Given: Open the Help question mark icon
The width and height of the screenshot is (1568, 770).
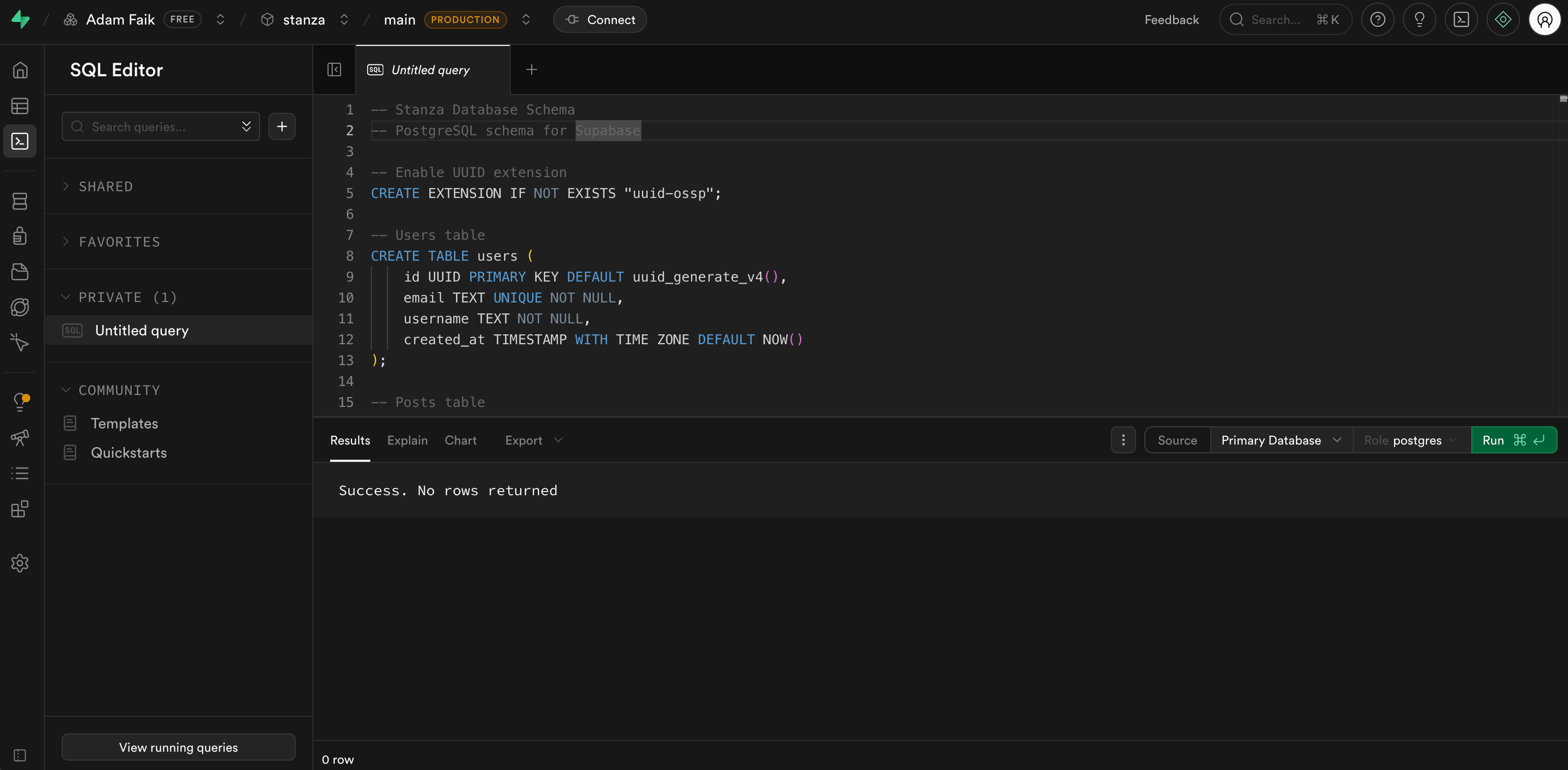Looking at the screenshot, I should click(x=1377, y=19).
